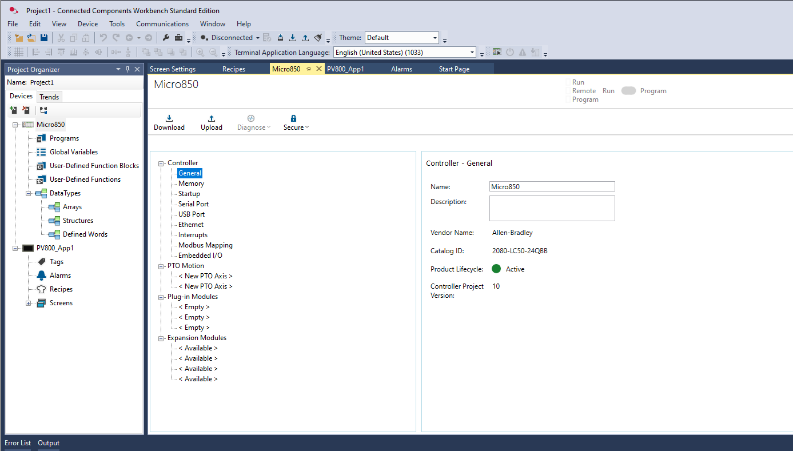Image resolution: width=793 pixels, height=451 pixels.
Task: Click the Undo arrow icon
Action: coord(103,37)
